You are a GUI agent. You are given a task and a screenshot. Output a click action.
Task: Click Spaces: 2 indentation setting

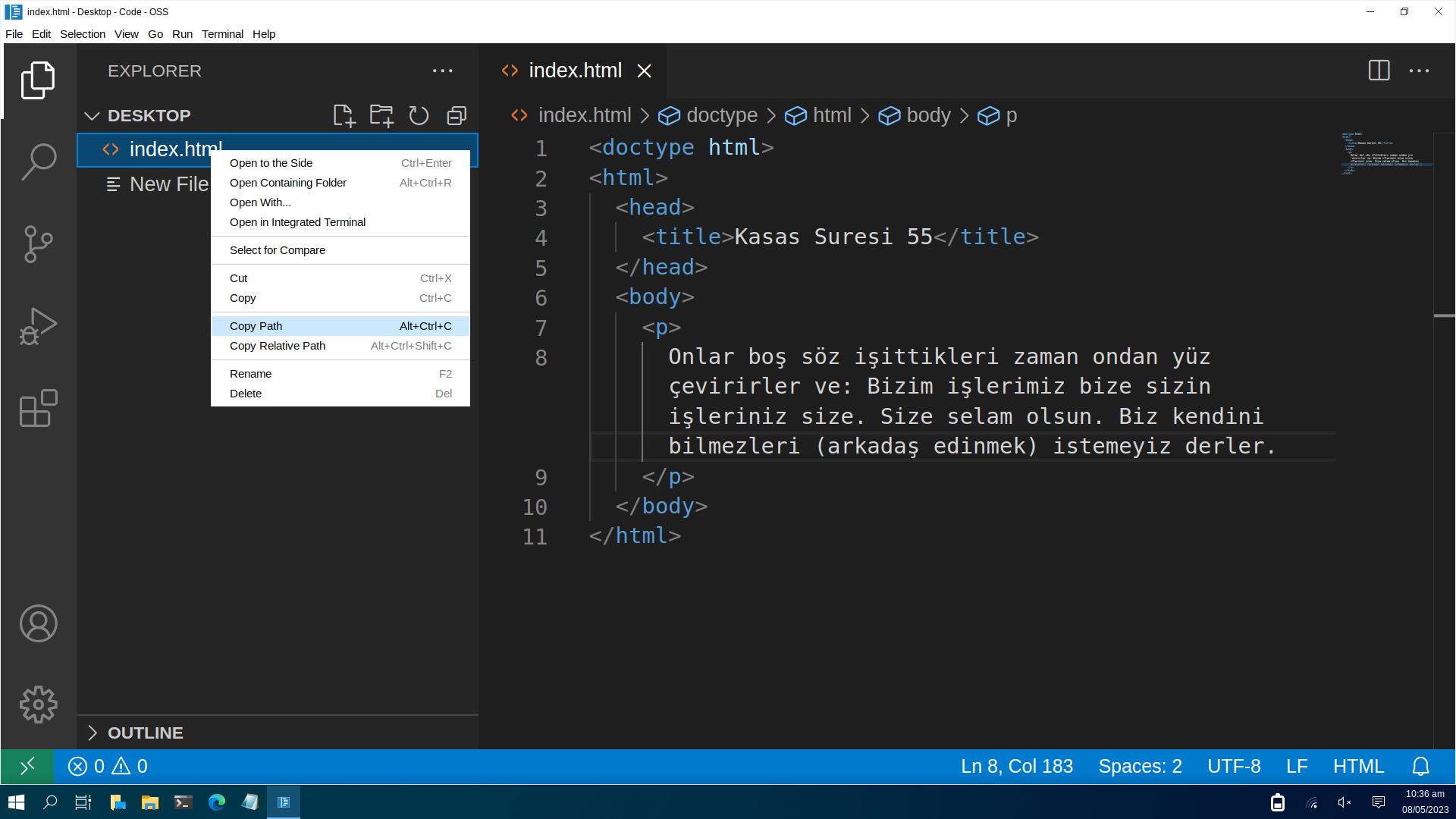click(x=1140, y=767)
